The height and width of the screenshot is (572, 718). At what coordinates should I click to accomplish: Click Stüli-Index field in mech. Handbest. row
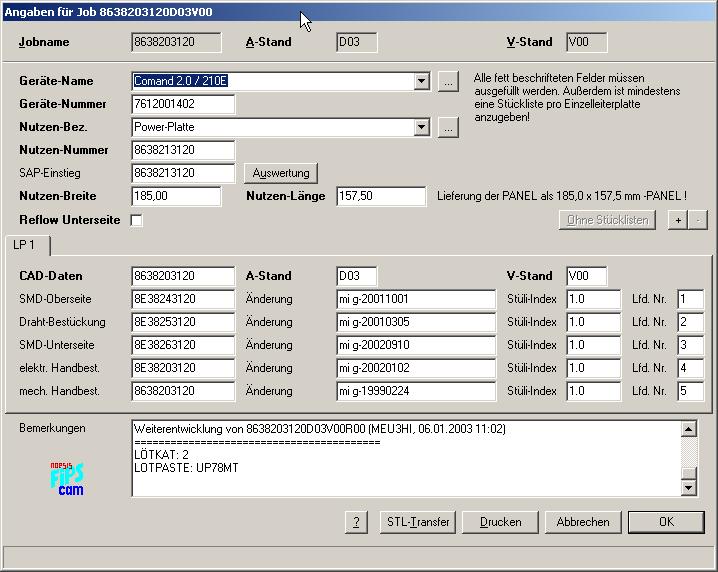[x=593, y=391]
